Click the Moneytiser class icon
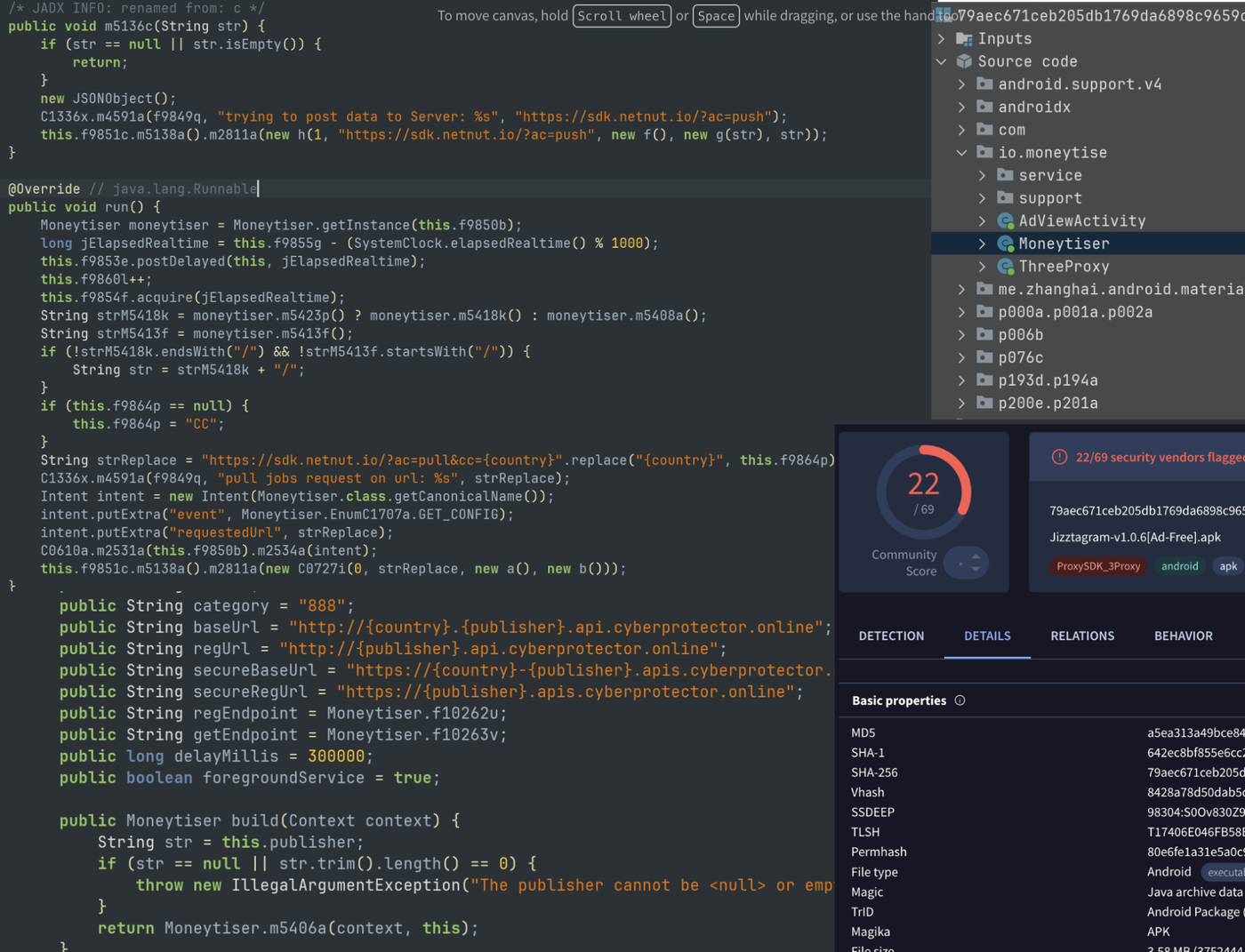The width and height of the screenshot is (1245, 952). [x=1006, y=244]
